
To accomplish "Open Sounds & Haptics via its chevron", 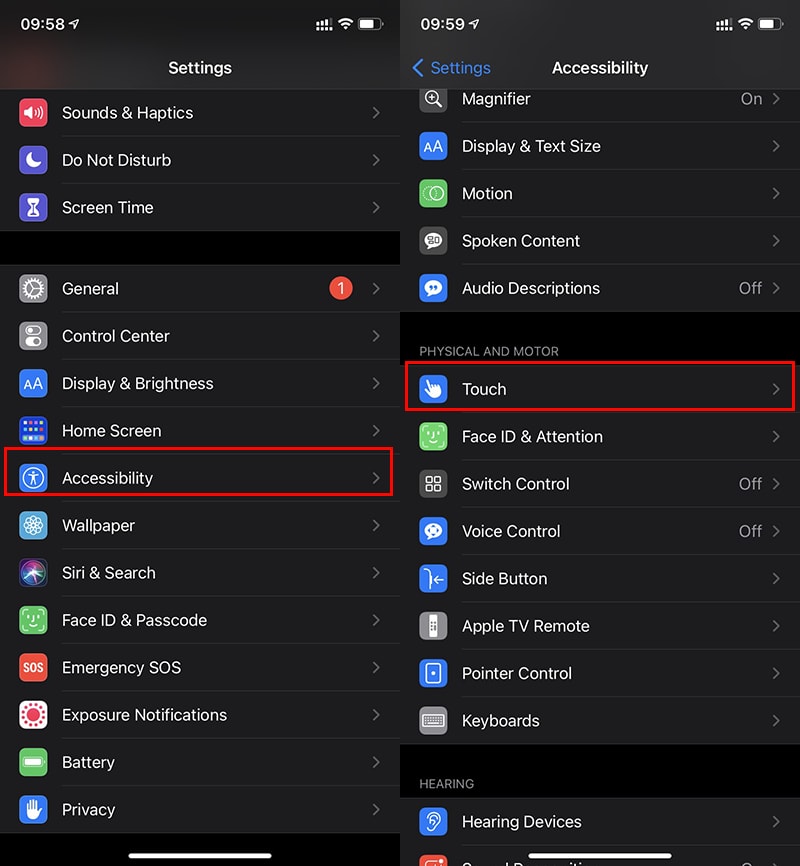I will tap(376, 113).
